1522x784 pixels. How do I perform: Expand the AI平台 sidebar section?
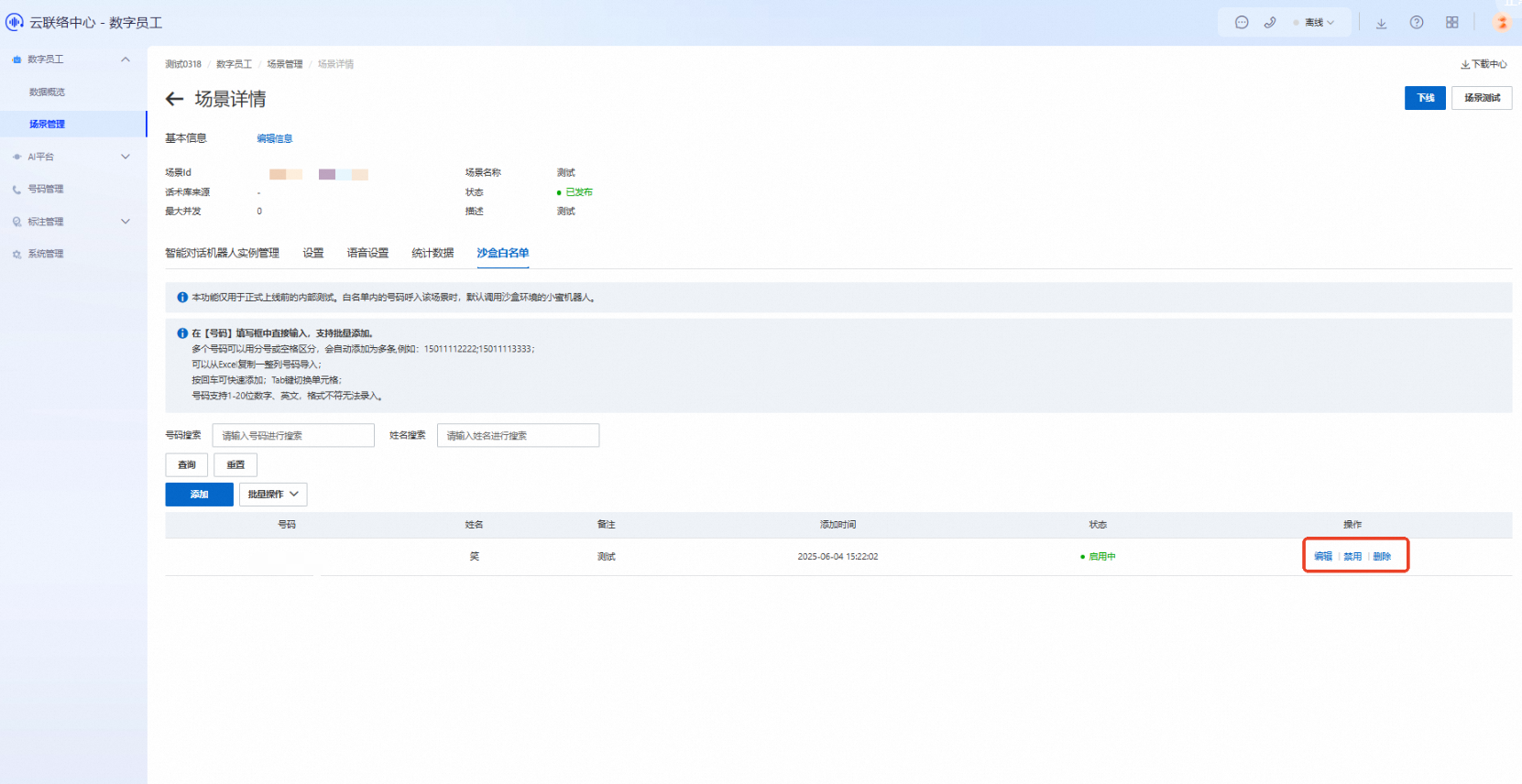click(x=126, y=157)
